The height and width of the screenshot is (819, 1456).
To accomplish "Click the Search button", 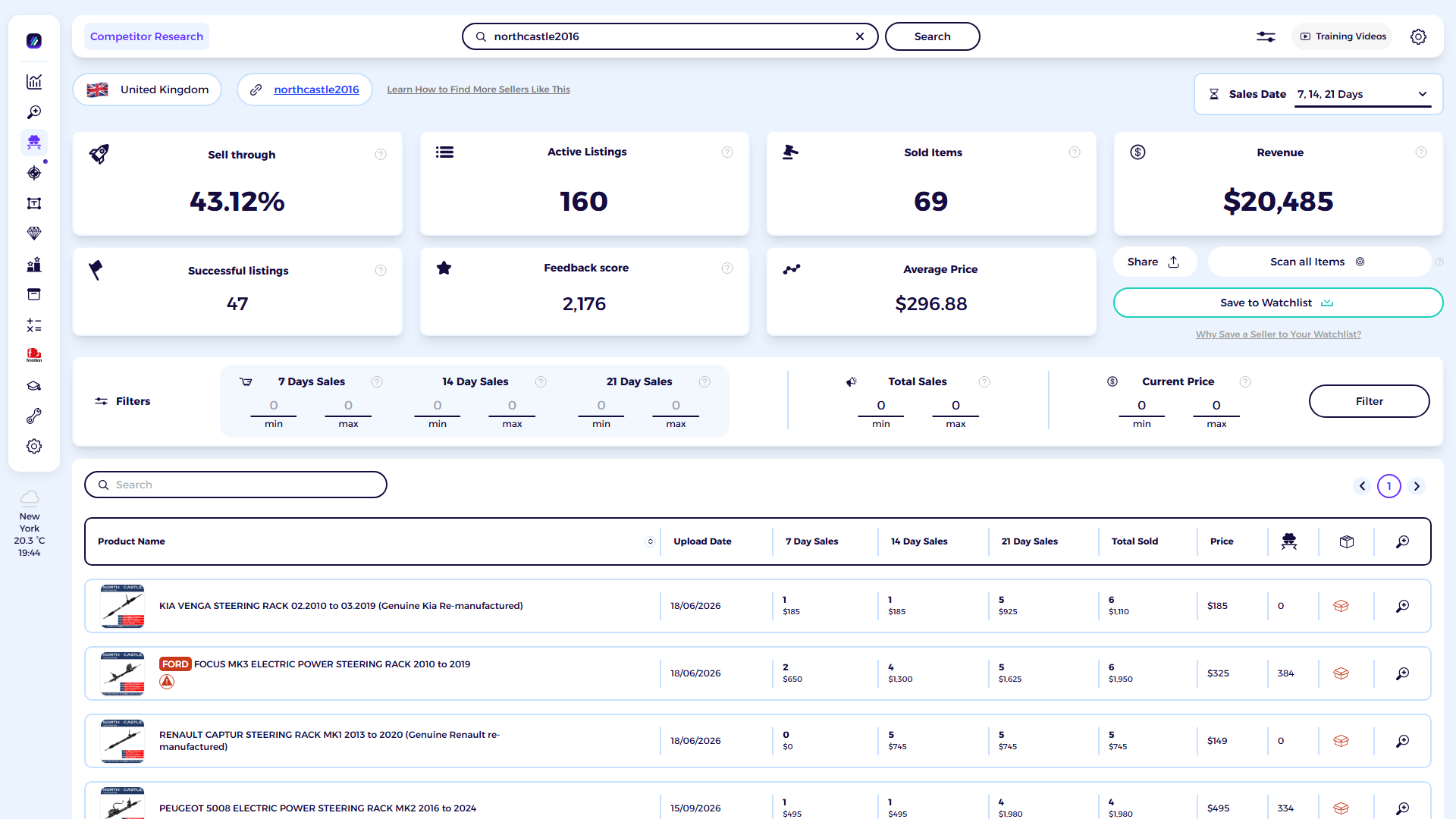I will [932, 36].
